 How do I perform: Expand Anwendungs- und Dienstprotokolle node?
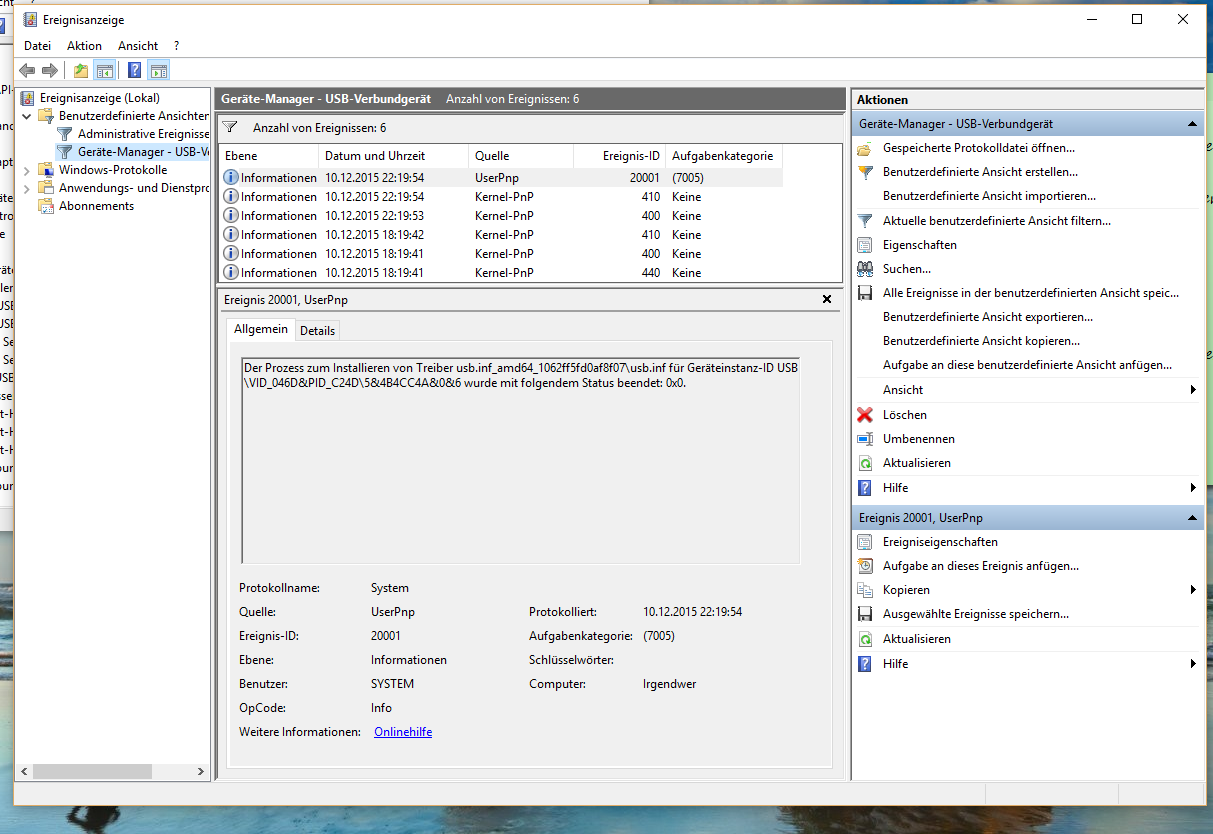[27, 188]
